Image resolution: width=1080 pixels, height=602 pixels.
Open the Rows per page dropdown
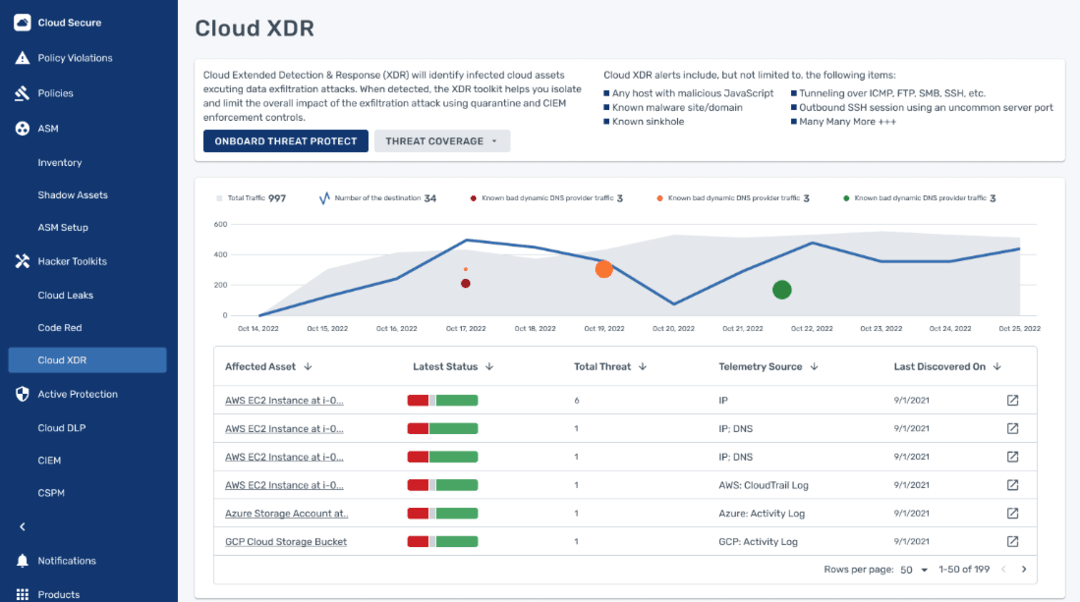[x=914, y=570]
